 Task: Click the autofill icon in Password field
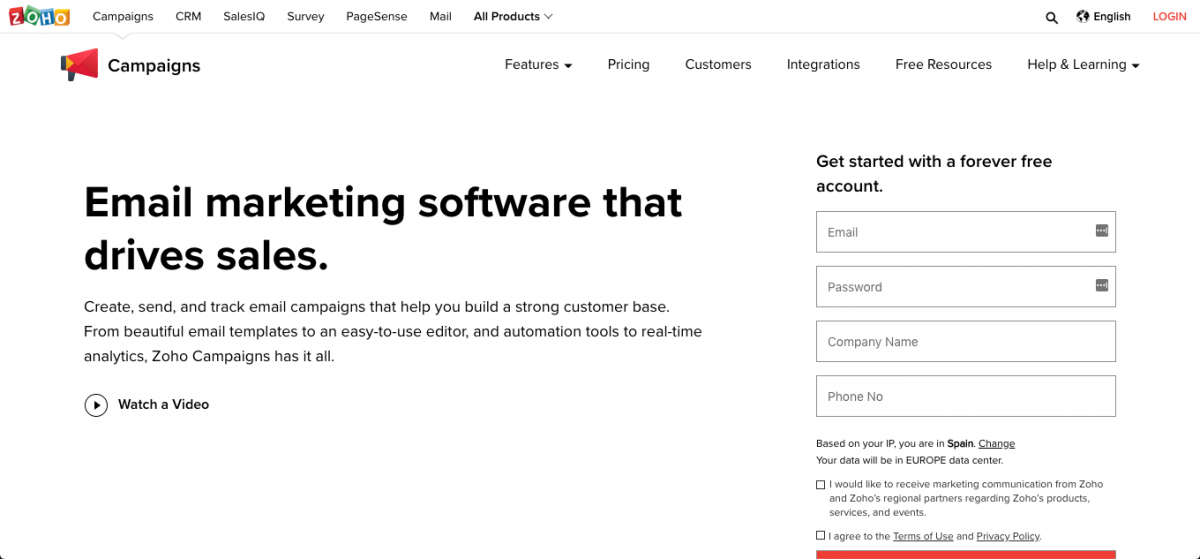pyautogui.click(x=1102, y=285)
